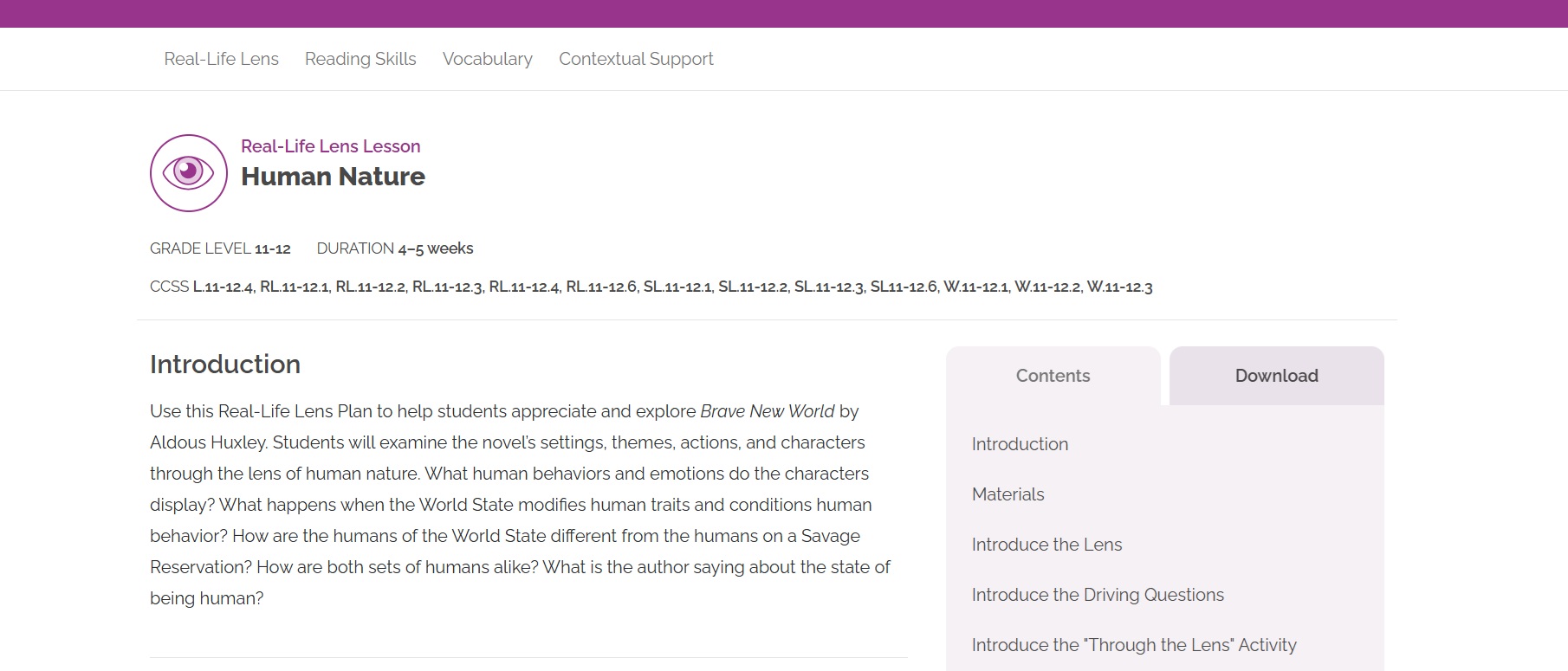
Task: Click the Human Nature lesson title
Action: coord(333,177)
